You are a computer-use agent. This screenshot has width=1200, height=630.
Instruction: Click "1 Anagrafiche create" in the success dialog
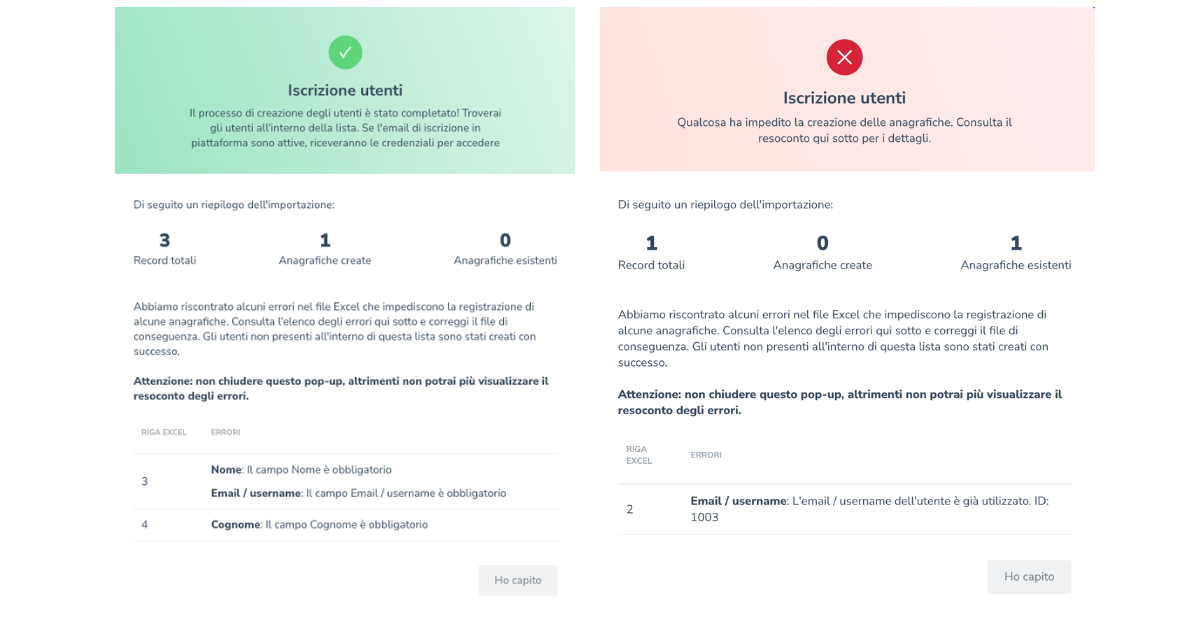point(325,249)
